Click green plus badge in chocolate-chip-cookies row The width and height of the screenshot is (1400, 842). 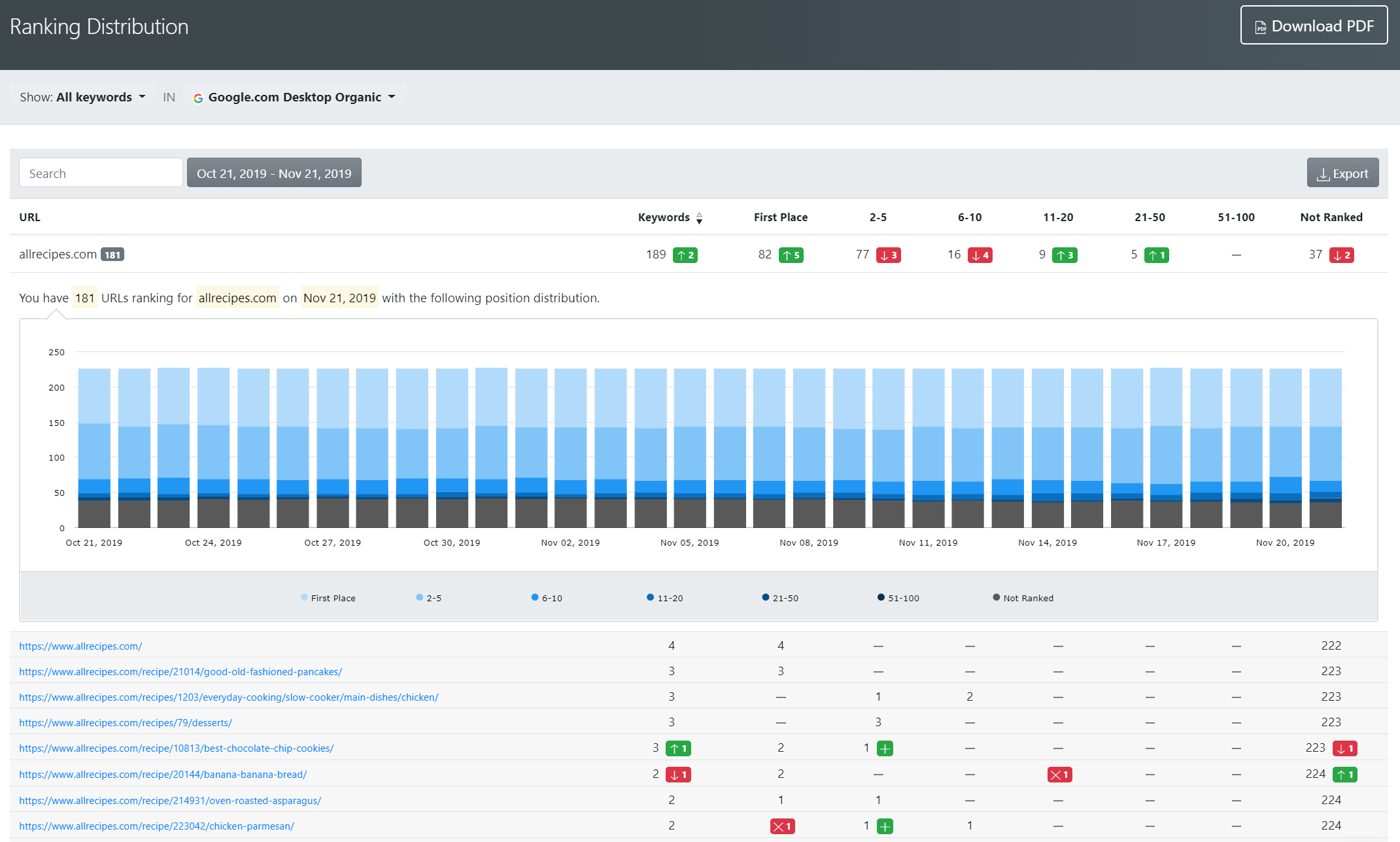click(885, 748)
